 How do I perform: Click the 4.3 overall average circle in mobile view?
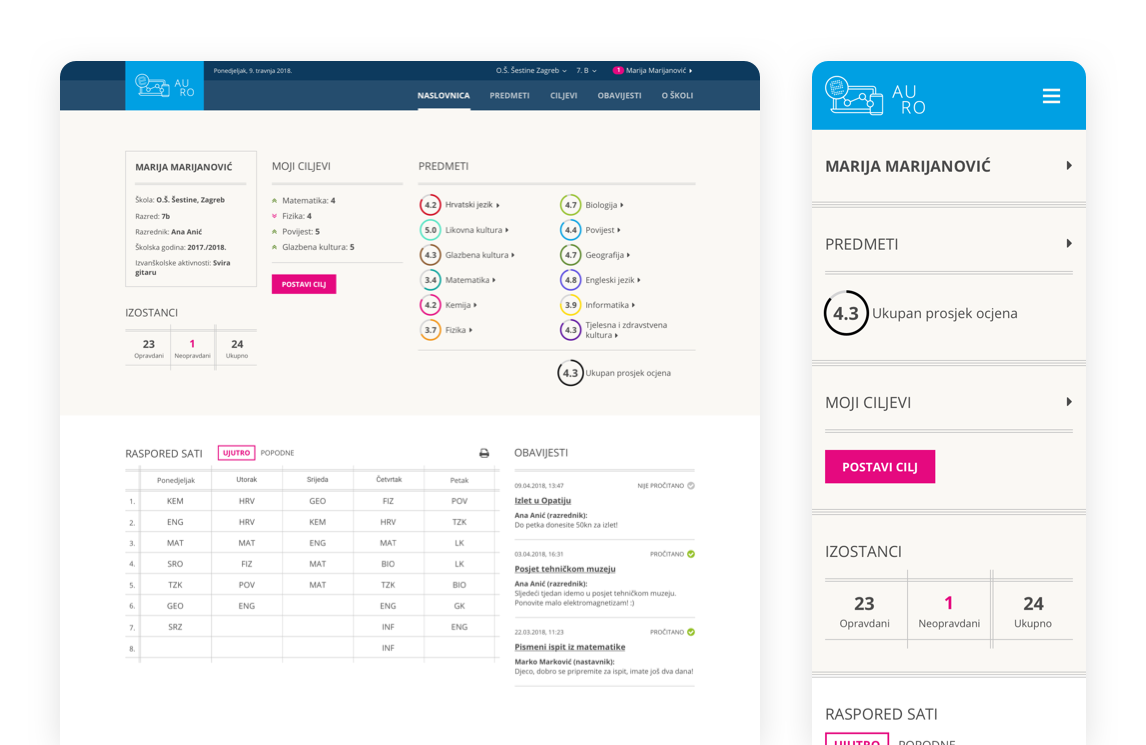tap(846, 313)
